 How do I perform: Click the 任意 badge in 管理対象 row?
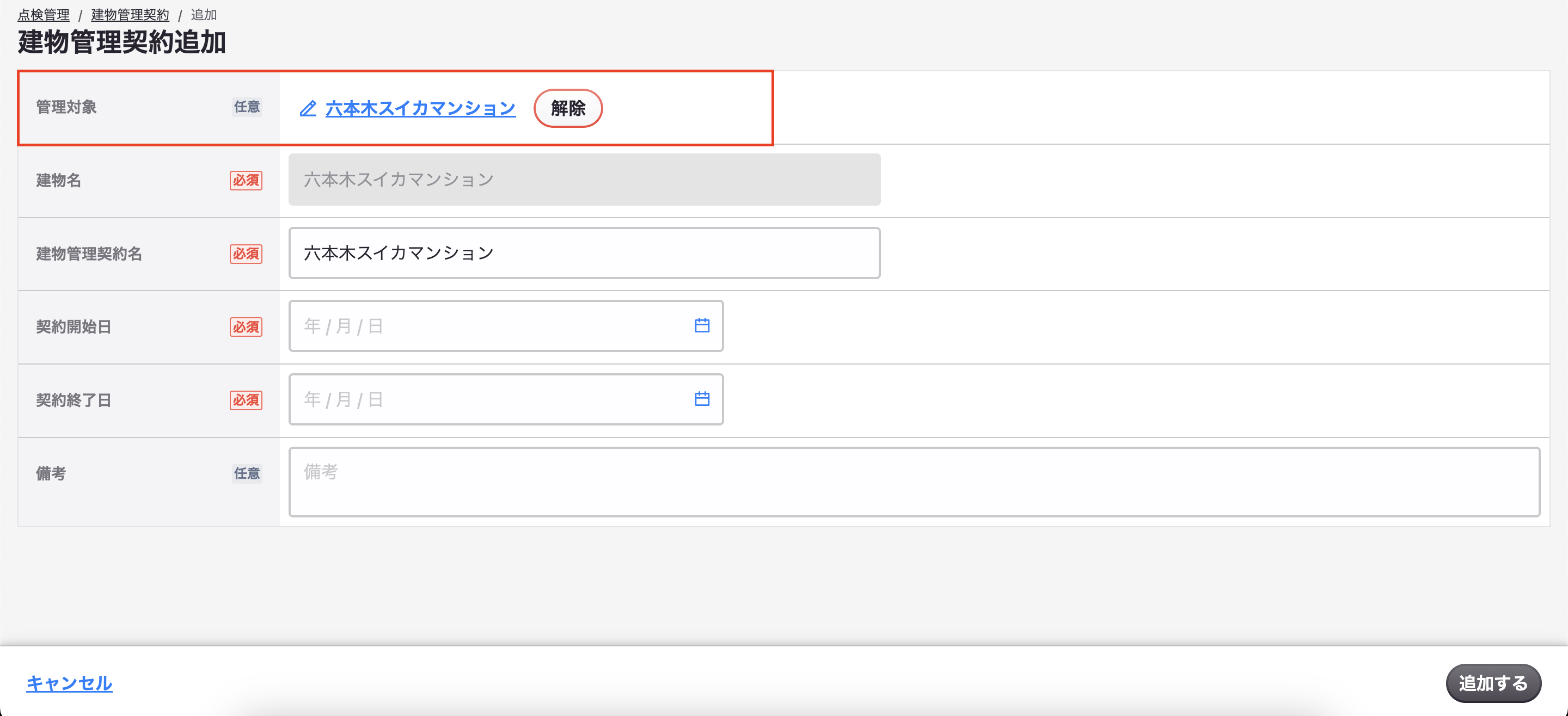tap(247, 107)
